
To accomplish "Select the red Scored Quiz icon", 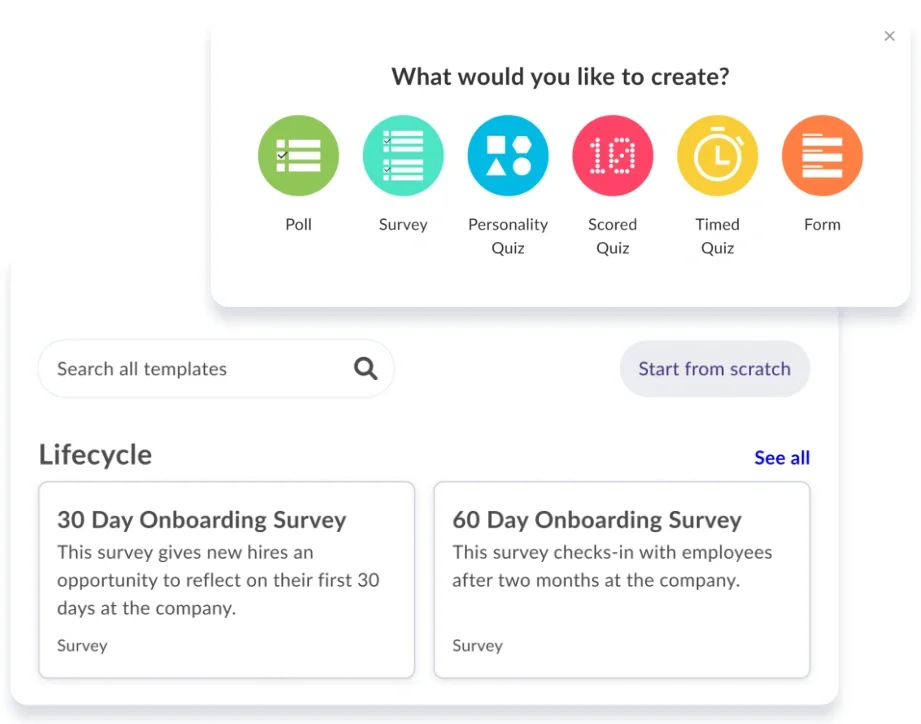I will (613, 156).
